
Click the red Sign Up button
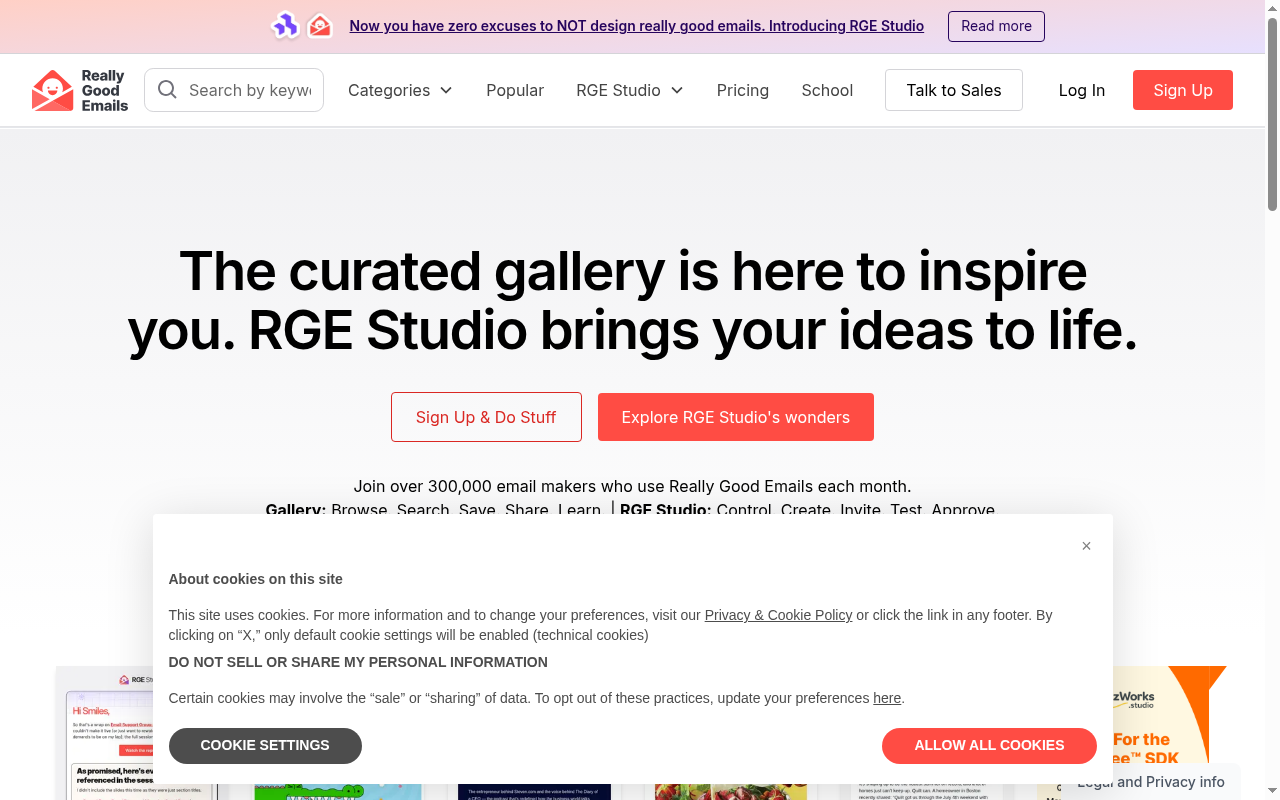coord(1183,90)
